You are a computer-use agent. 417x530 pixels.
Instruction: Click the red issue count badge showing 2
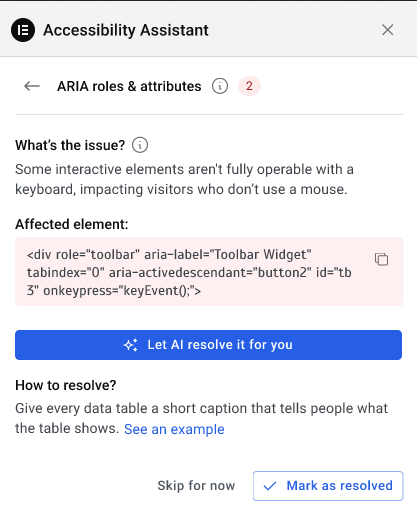coord(249,86)
